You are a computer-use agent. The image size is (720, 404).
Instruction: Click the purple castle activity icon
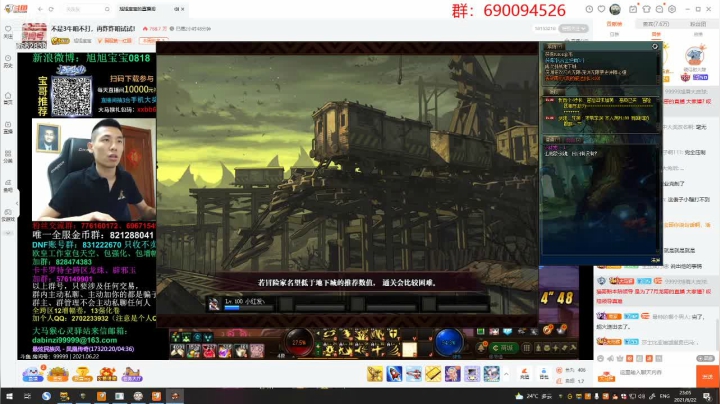point(132,374)
